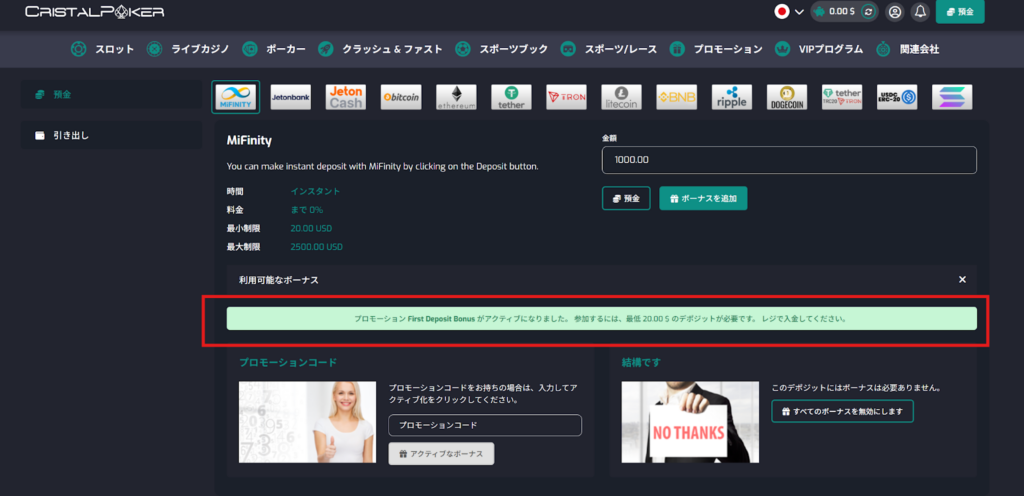Select the MiFinity payment method icon

(x=236, y=97)
